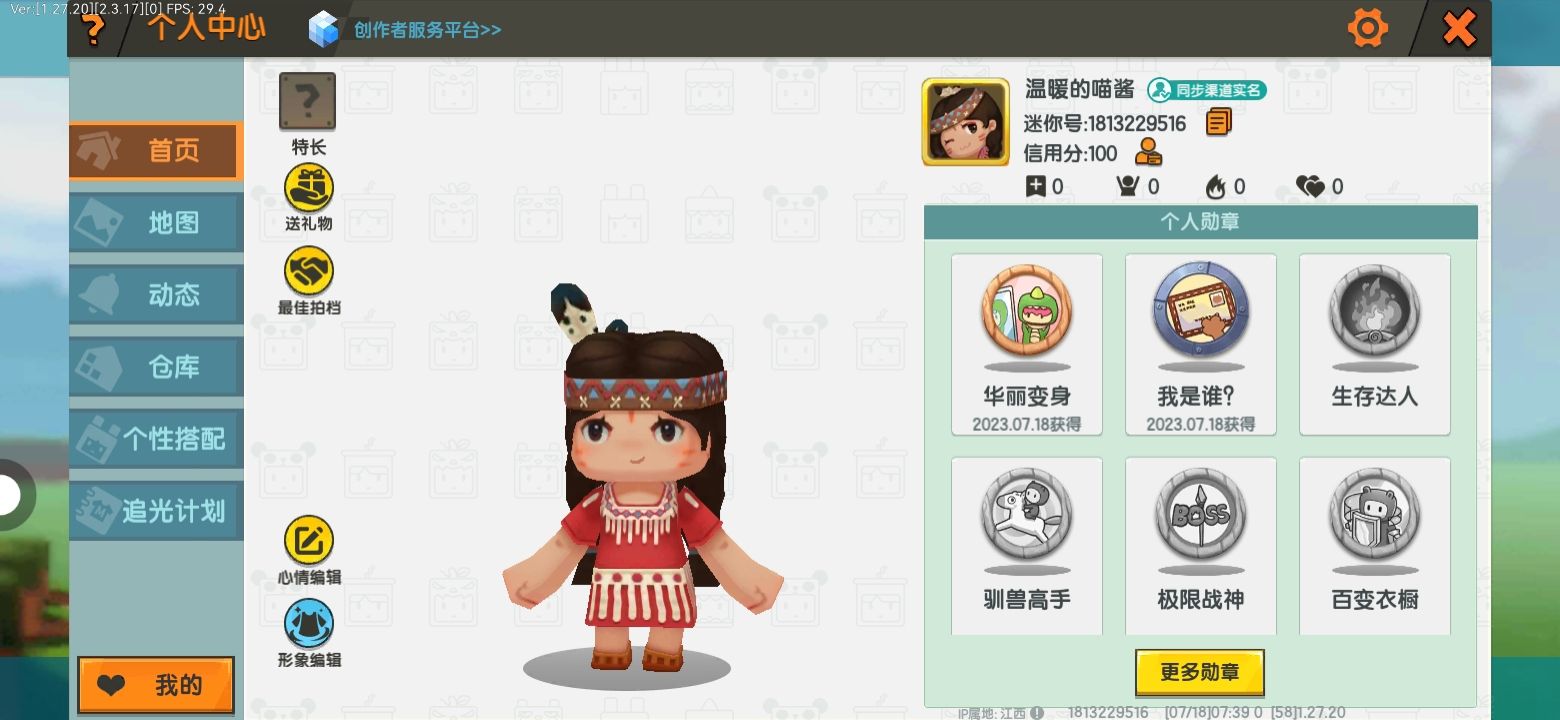Open 形象编辑 avatar editor icon

point(309,624)
